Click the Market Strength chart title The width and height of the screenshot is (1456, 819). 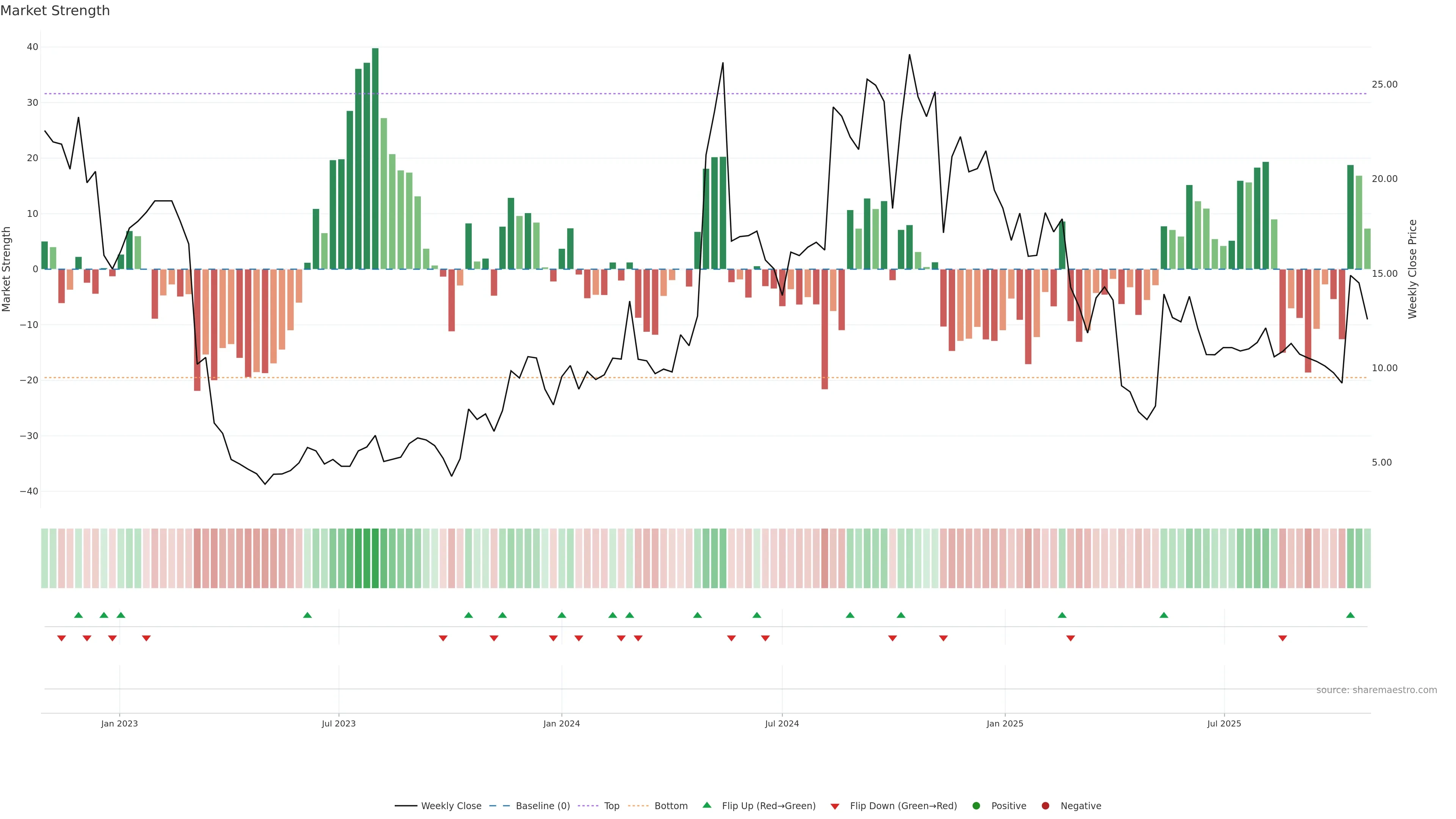(x=55, y=11)
